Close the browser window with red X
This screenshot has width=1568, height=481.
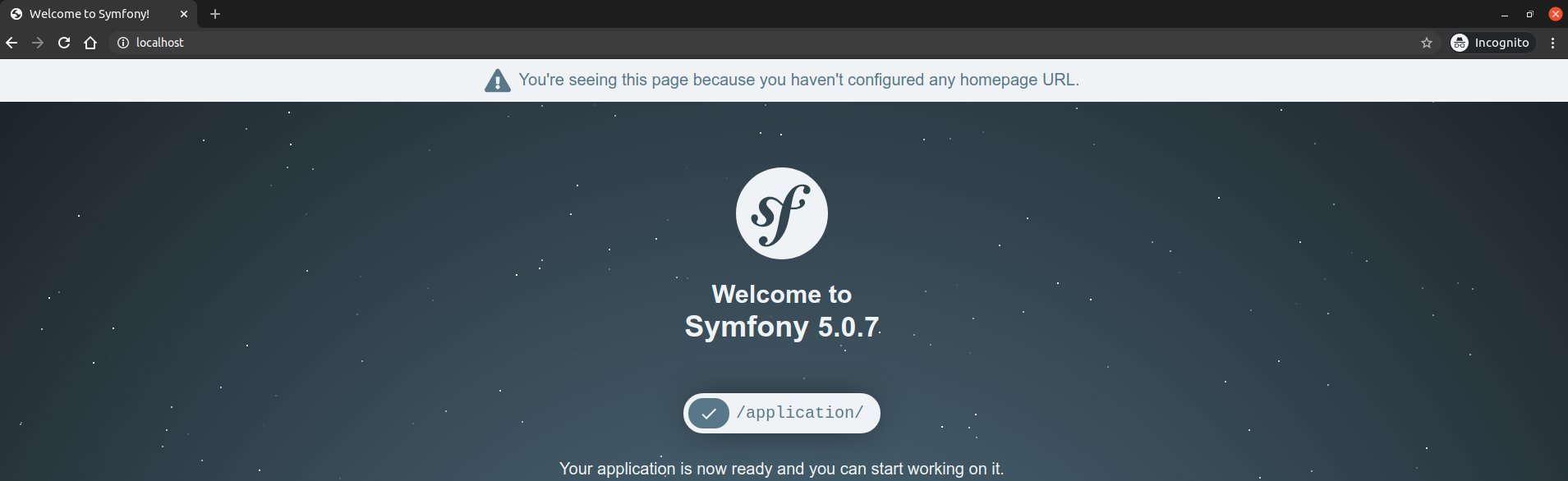click(1556, 14)
